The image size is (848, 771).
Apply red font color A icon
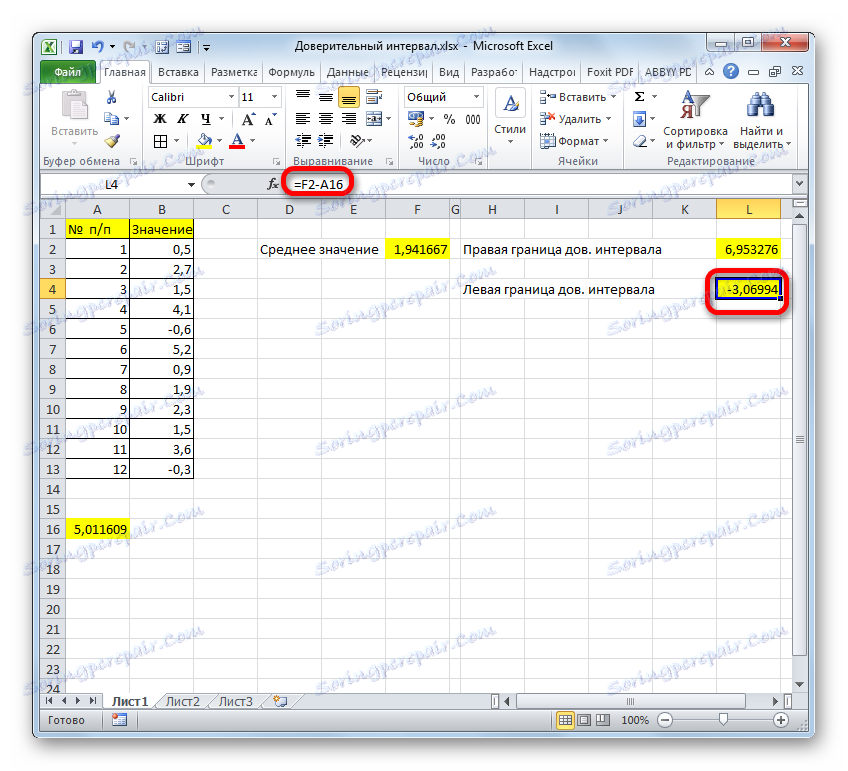237,141
